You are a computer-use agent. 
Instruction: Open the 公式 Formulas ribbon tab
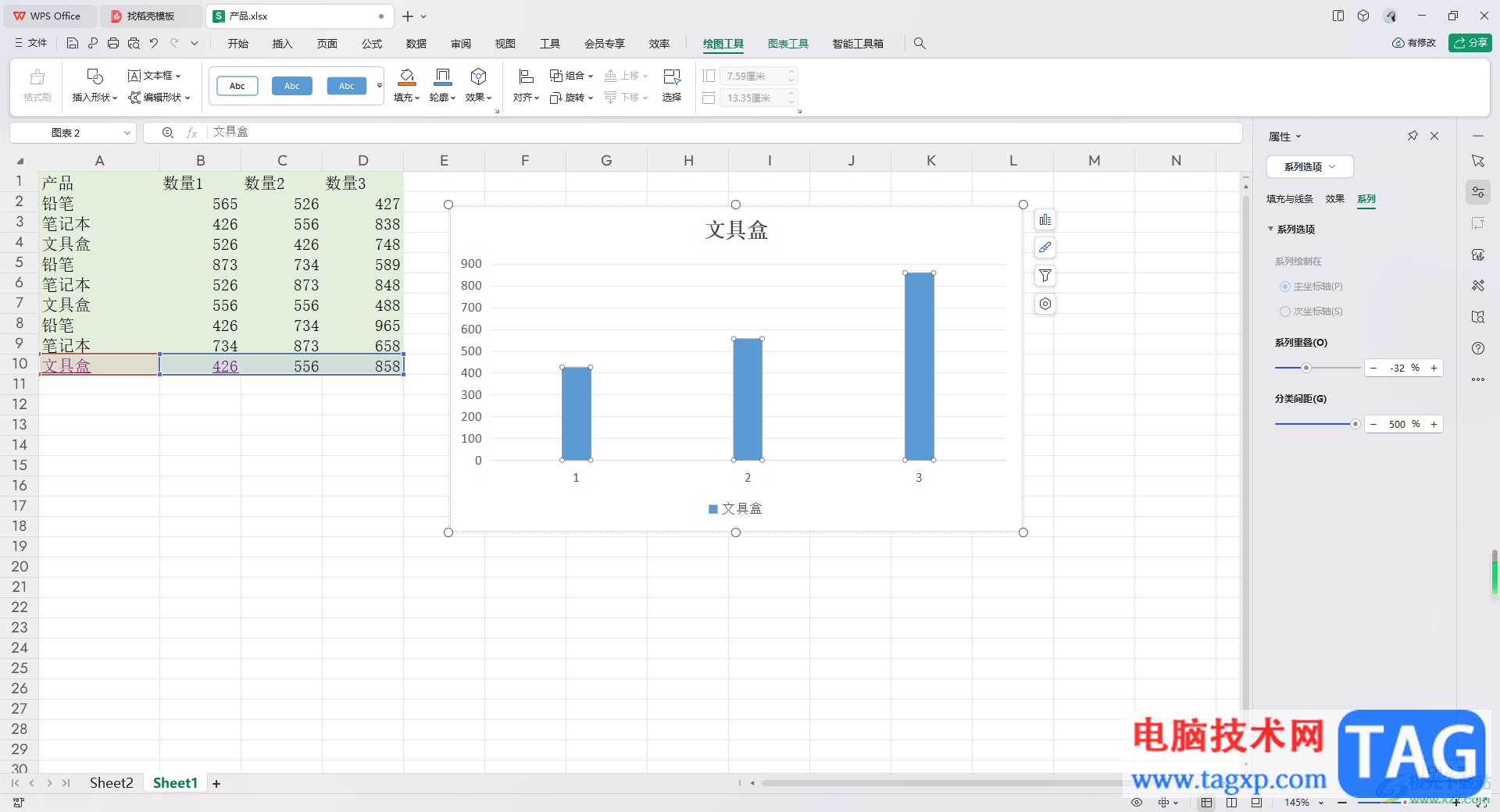[372, 44]
